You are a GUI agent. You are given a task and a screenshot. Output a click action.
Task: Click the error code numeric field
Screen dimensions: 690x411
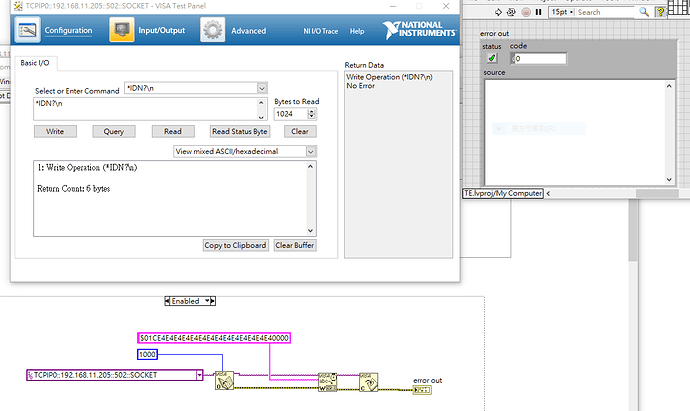[540, 59]
